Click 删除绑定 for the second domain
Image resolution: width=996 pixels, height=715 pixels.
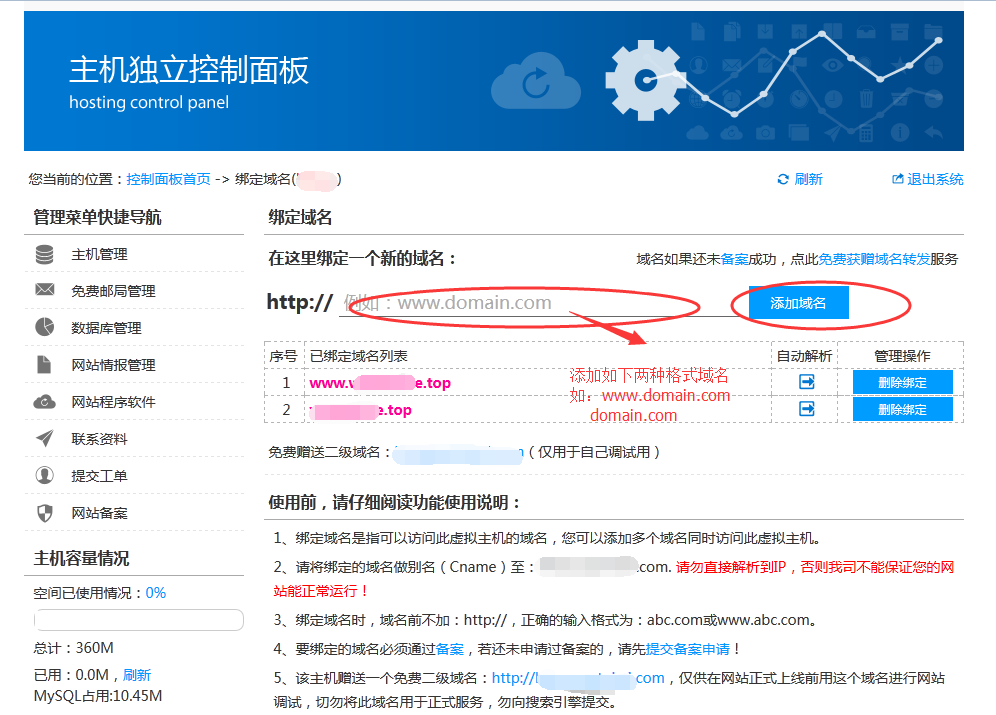[902, 409]
